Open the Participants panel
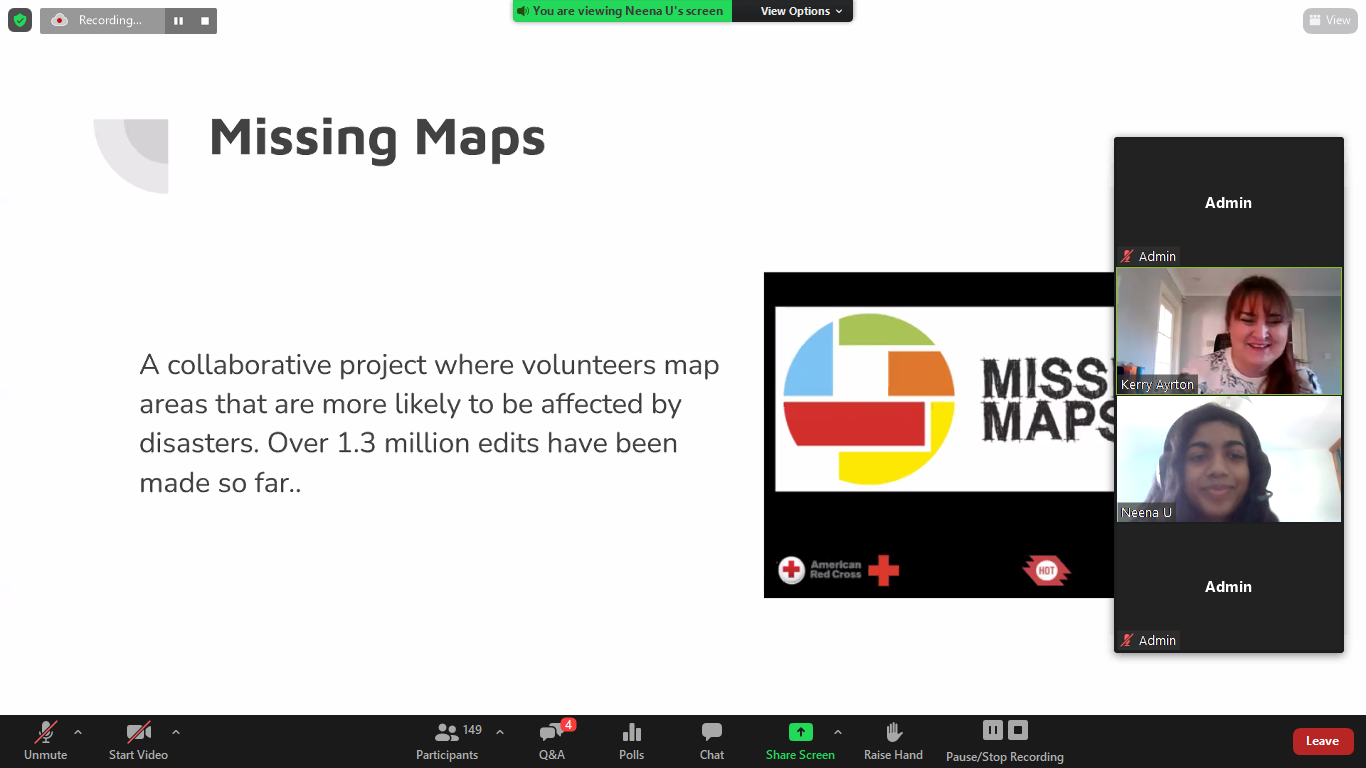The height and width of the screenshot is (768, 1366). click(447, 741)
